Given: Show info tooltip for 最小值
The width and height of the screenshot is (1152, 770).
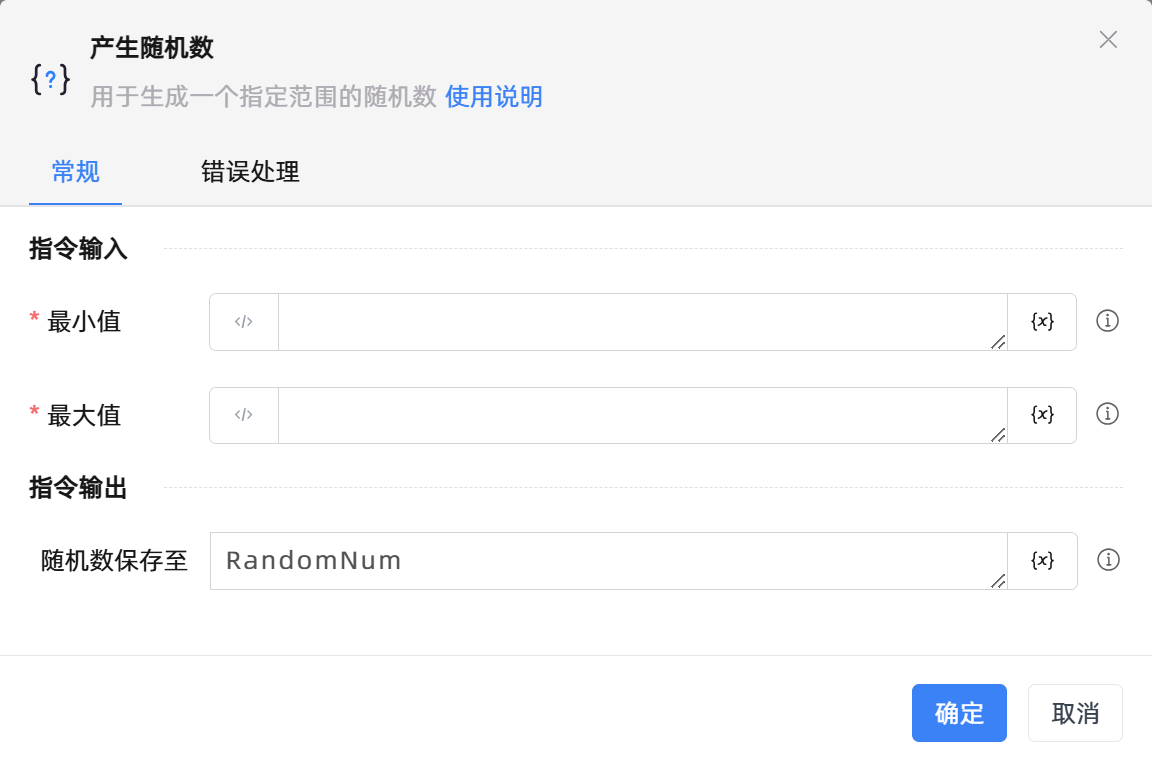Looking at the screenshot, I should pos(1107,321).
